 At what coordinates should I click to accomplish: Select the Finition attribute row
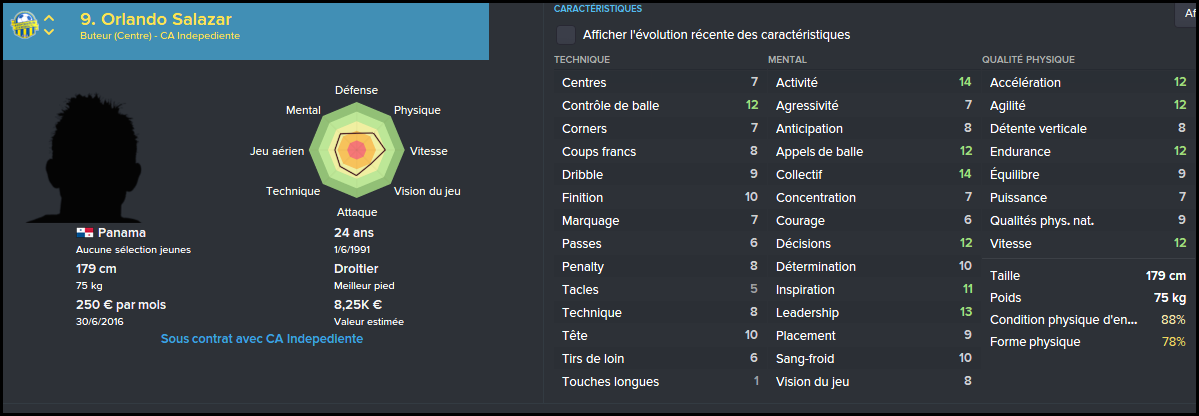coord(659,197)
